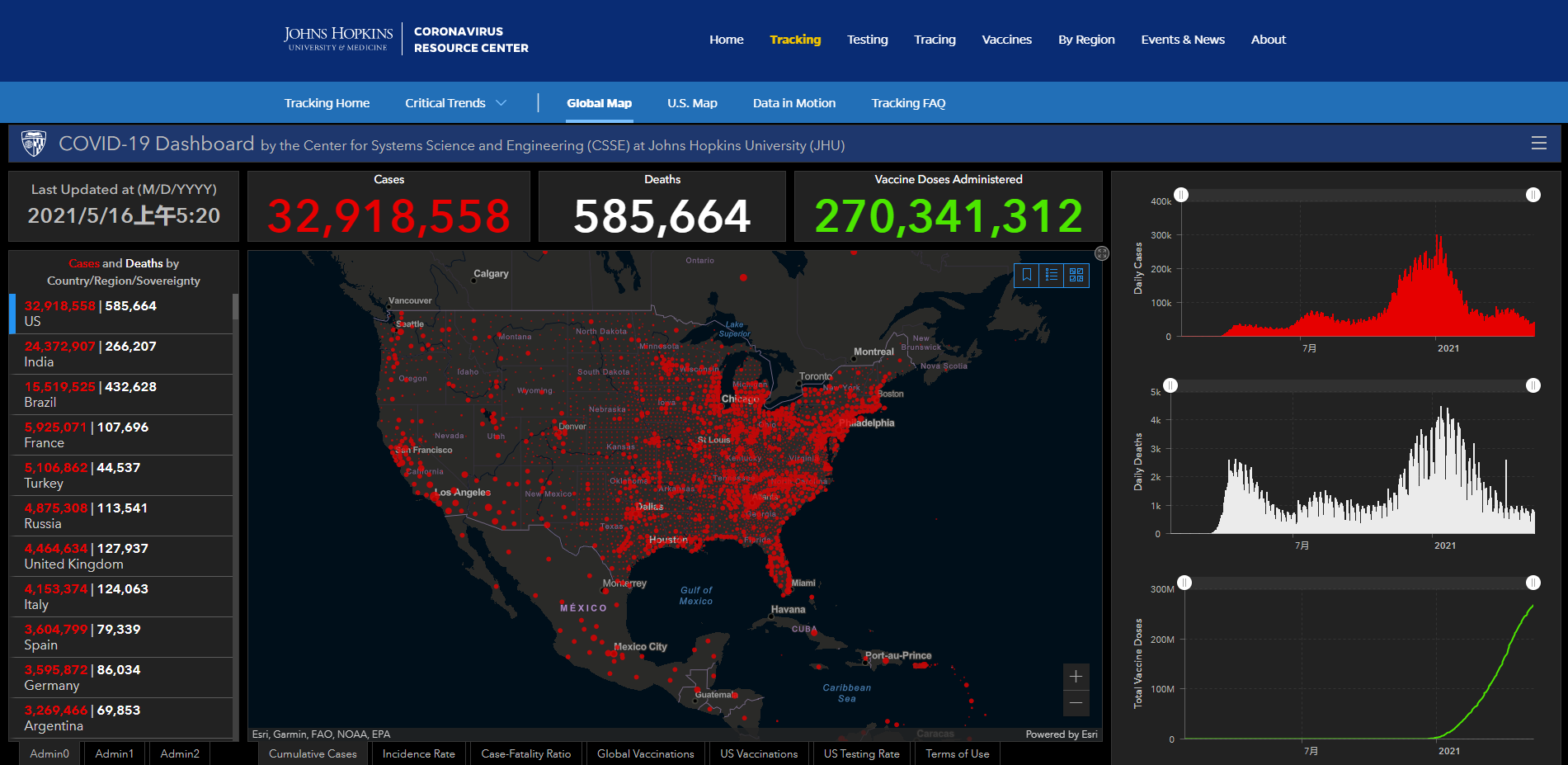Click the Daily Cases right range handle
This screenshot has width=1568, height=765.
coord(1533,195)
